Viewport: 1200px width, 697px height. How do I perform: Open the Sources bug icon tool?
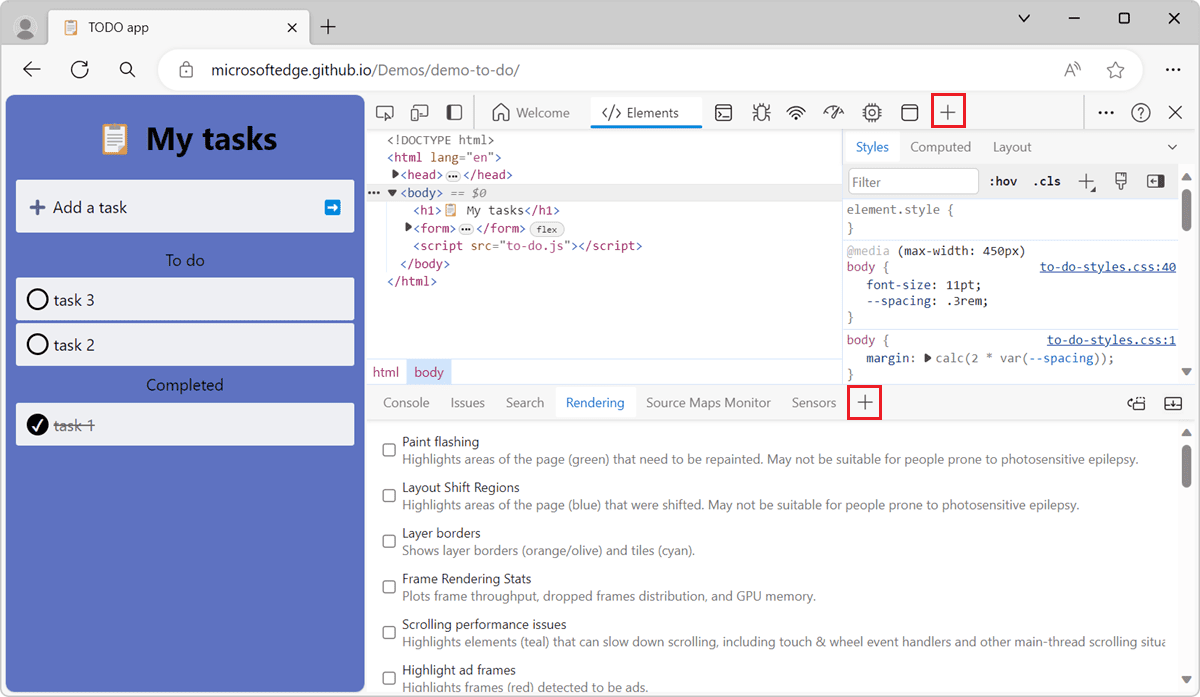click(761, 113)
